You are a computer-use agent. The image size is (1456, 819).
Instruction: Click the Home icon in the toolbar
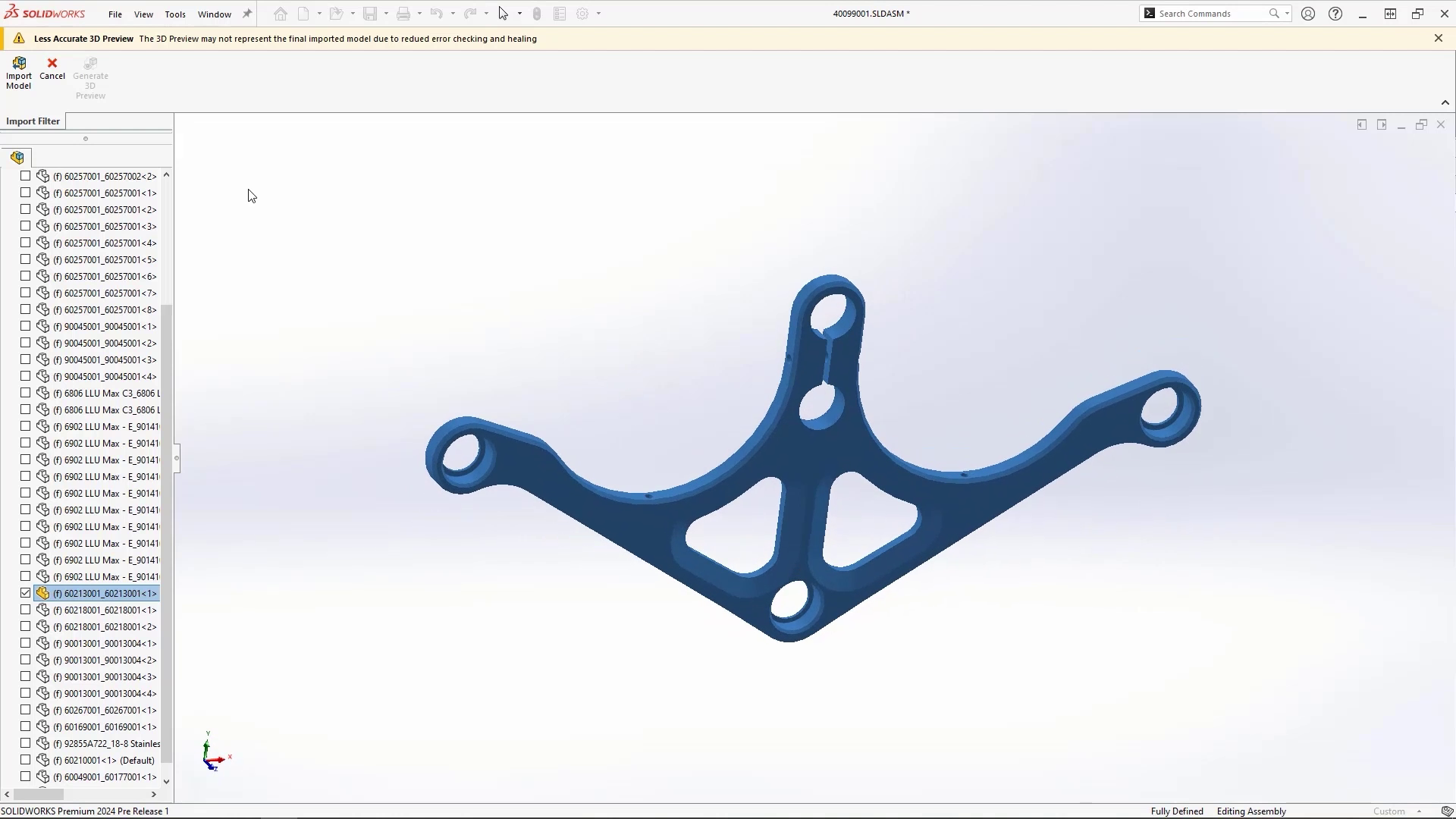click(x=280, y=13)
